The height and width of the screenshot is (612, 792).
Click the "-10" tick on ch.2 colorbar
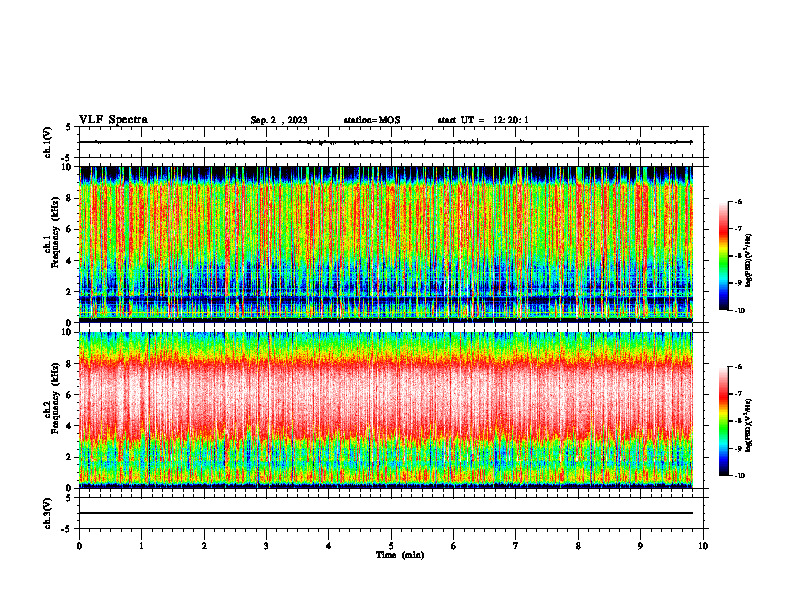pyautogui.click(x=739, y=476)
